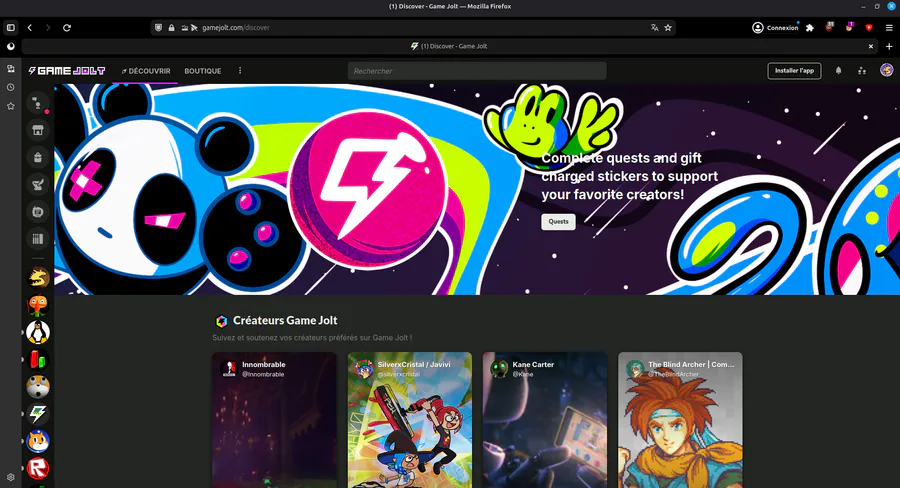Toggle the Firefox sidebar panel button
This screenshot has height=488, width=900.
pos(10,28)
